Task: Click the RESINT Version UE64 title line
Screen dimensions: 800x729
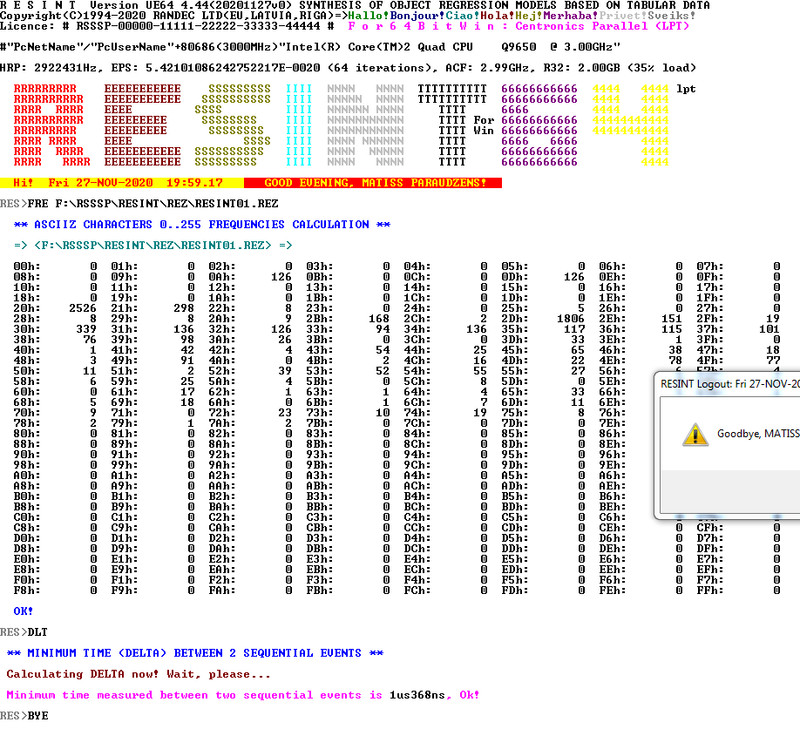Action: 355,5
